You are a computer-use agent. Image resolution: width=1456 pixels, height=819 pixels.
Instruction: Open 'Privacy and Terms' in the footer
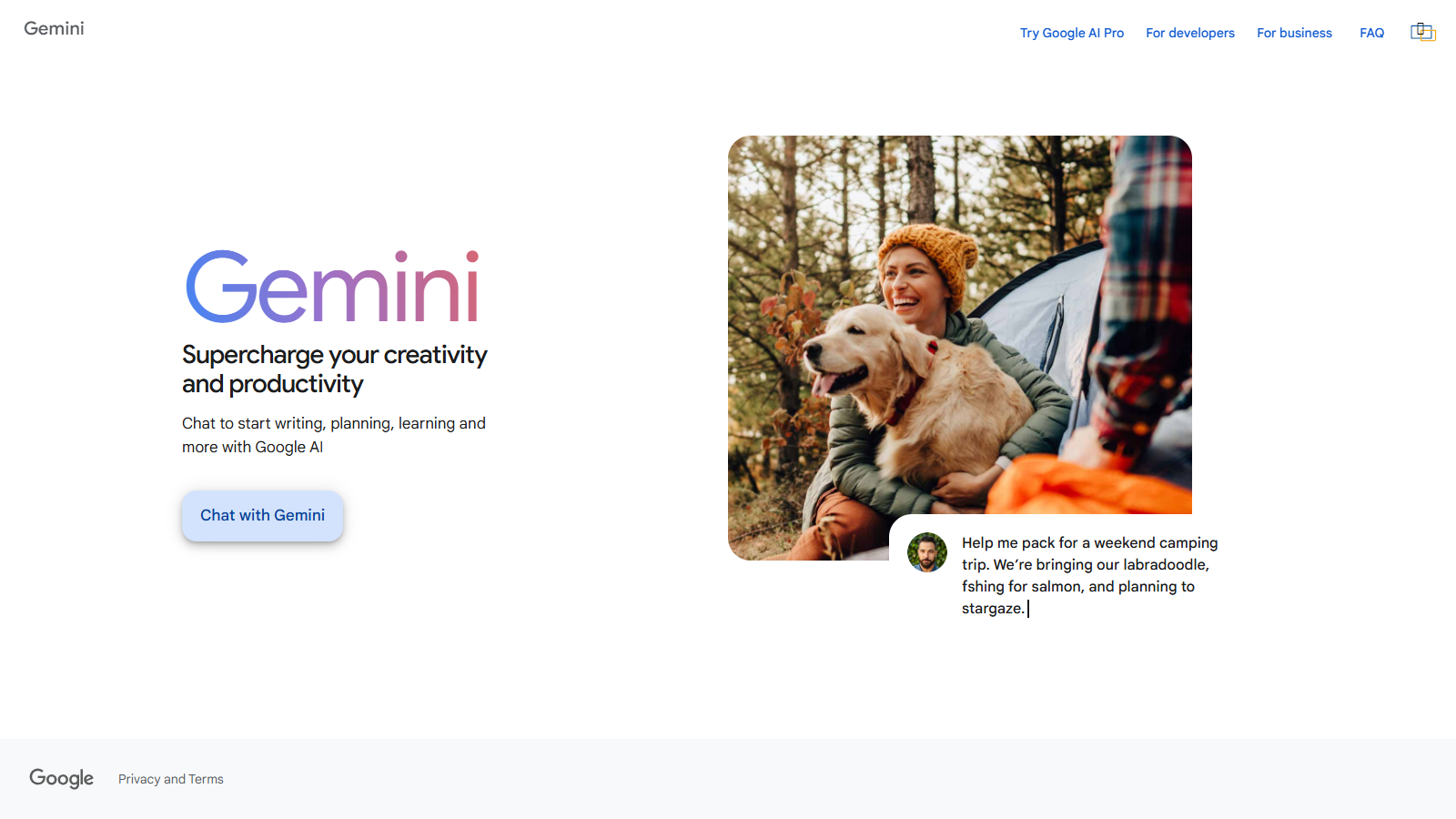(170, 779)
